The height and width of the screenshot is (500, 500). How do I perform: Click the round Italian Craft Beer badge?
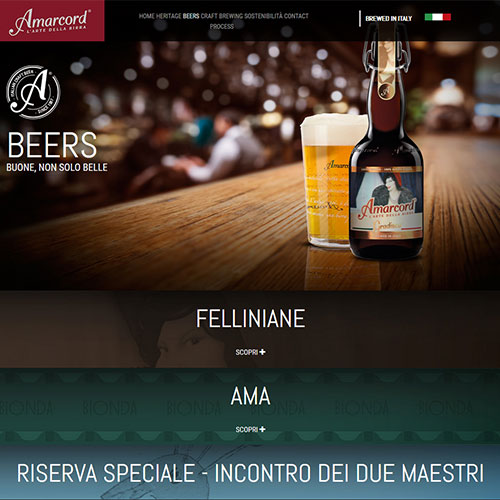pos(33,92)
